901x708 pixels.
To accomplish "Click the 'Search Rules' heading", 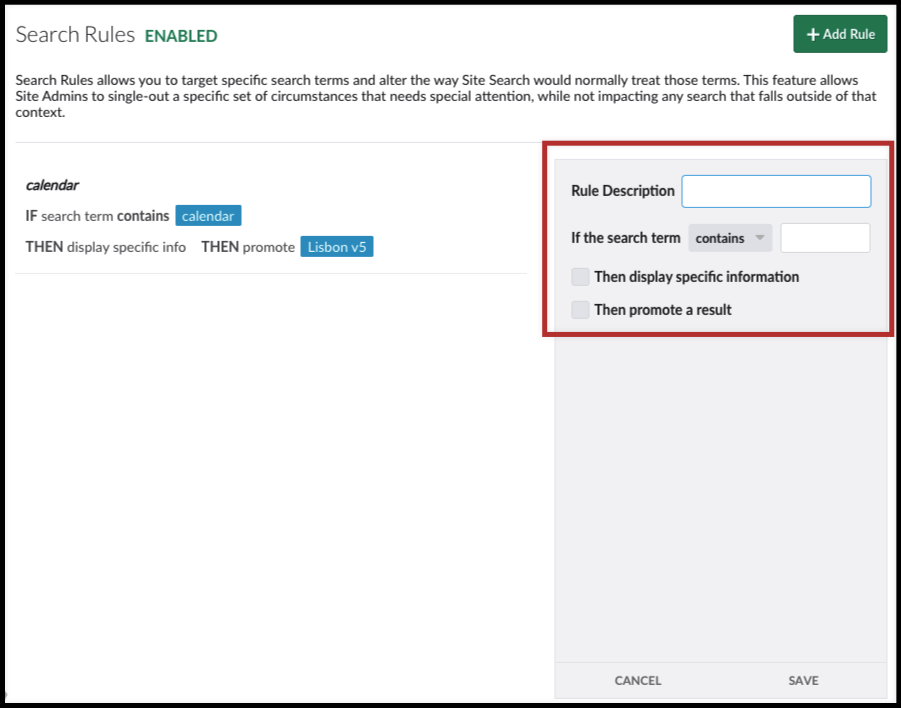I will (x=75, y=34).
